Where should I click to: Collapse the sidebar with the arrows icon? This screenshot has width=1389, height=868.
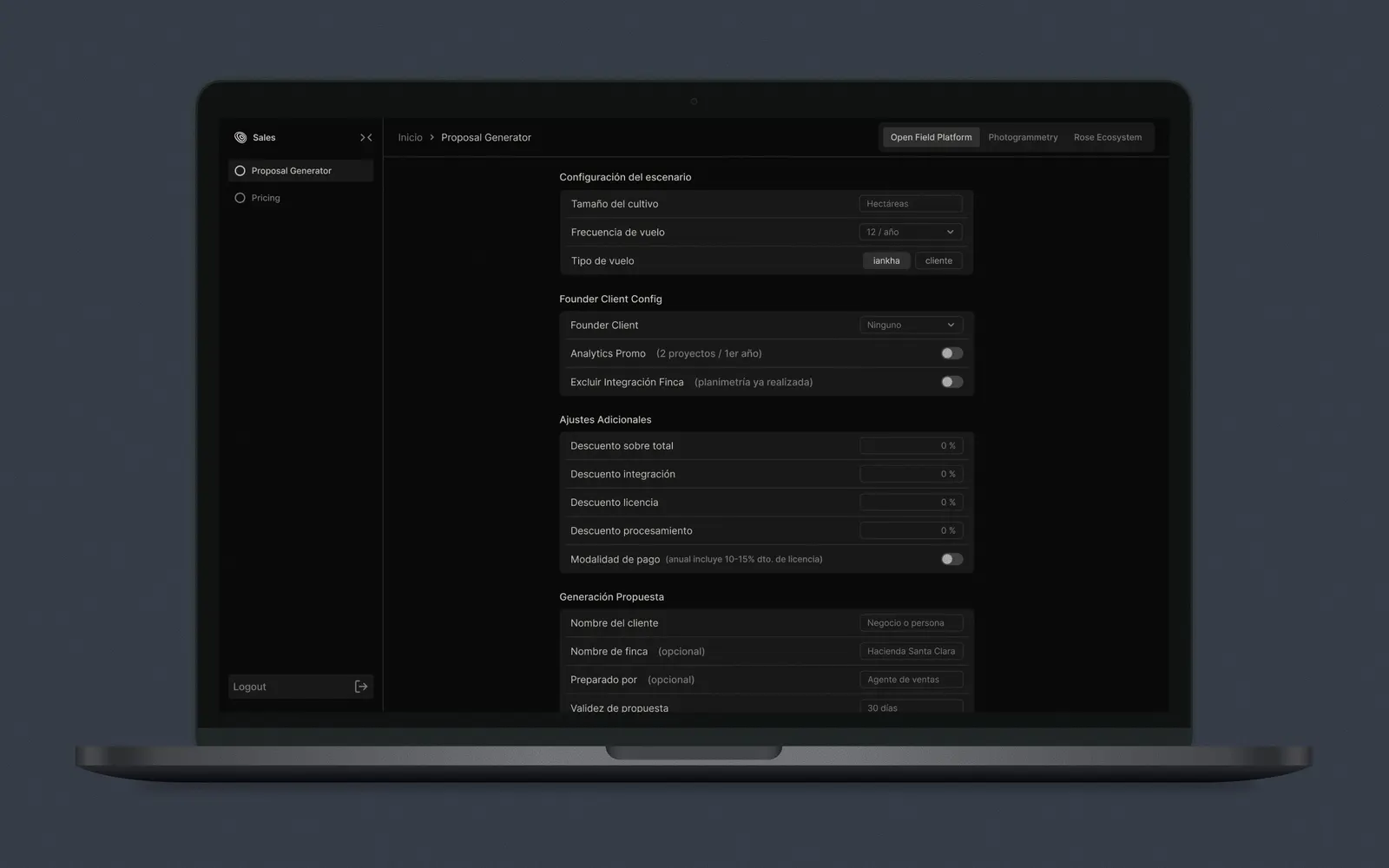coord(366,137)
